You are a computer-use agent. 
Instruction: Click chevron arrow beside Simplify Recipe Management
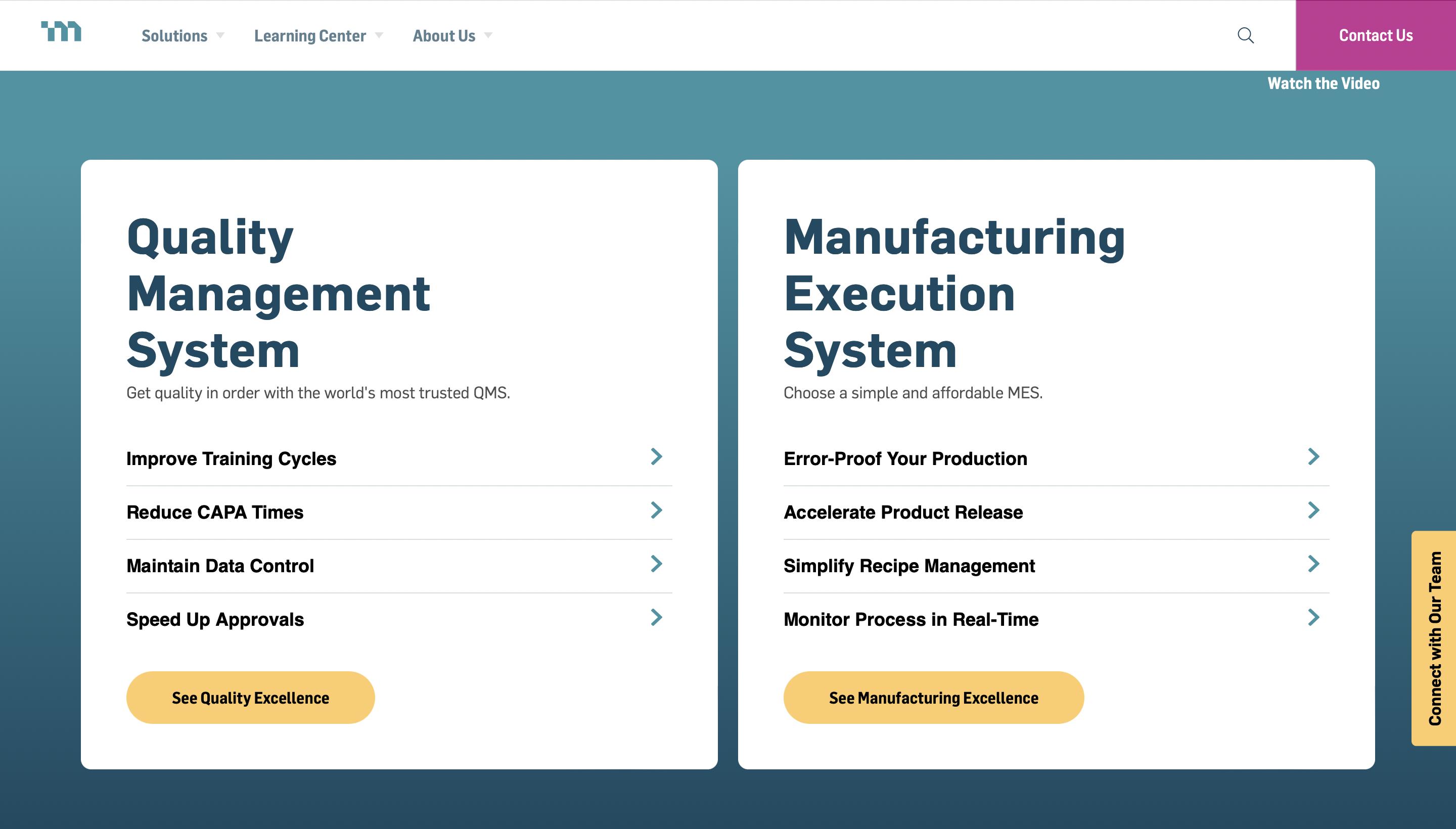point(1313,564)
